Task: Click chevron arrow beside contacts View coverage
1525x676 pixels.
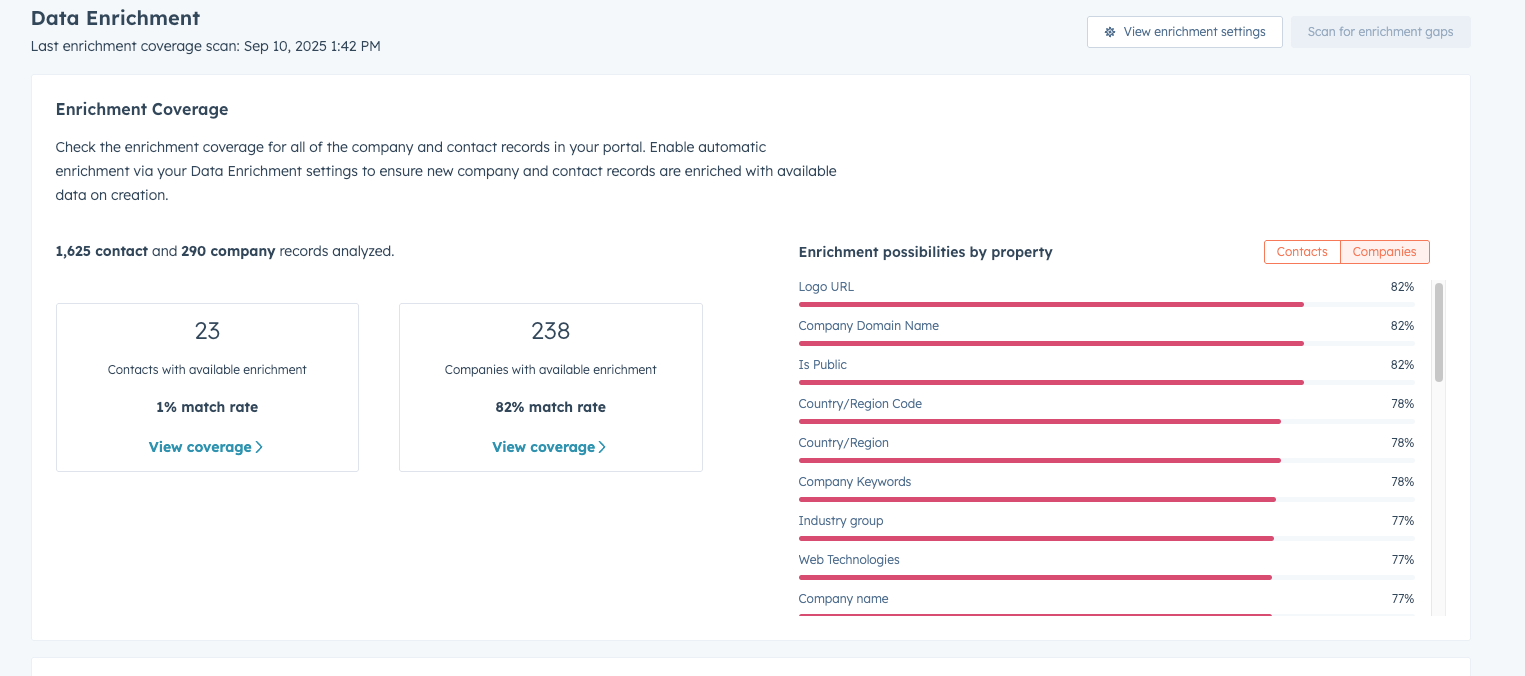Action: [259, 447]
